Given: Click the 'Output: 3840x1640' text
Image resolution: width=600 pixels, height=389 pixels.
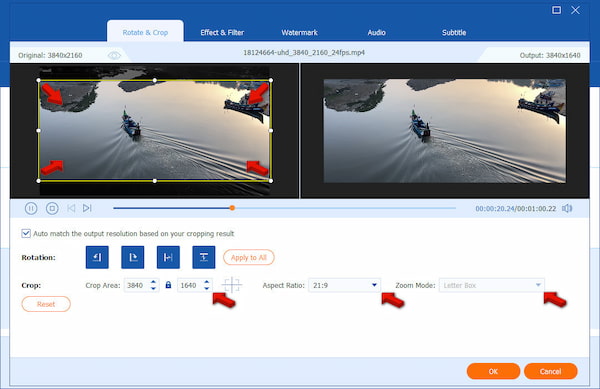Looking at the screenshot, I should [550, 55].
